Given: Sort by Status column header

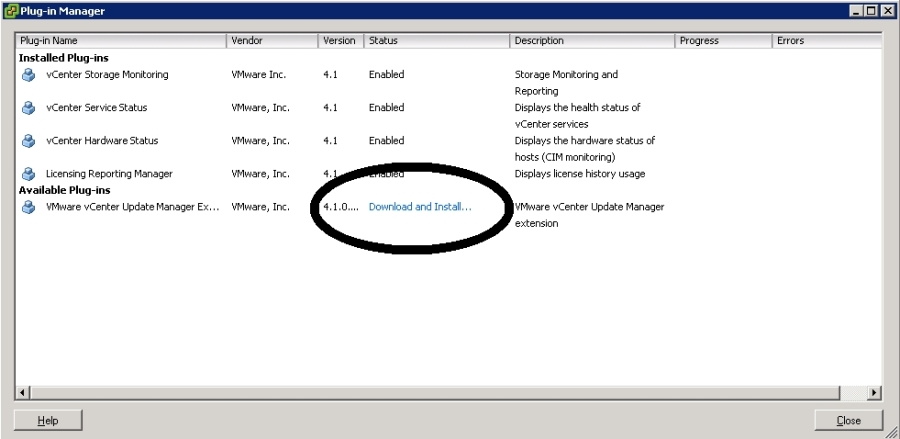Looking at the screenshot, I should click(x=437, y=41).
